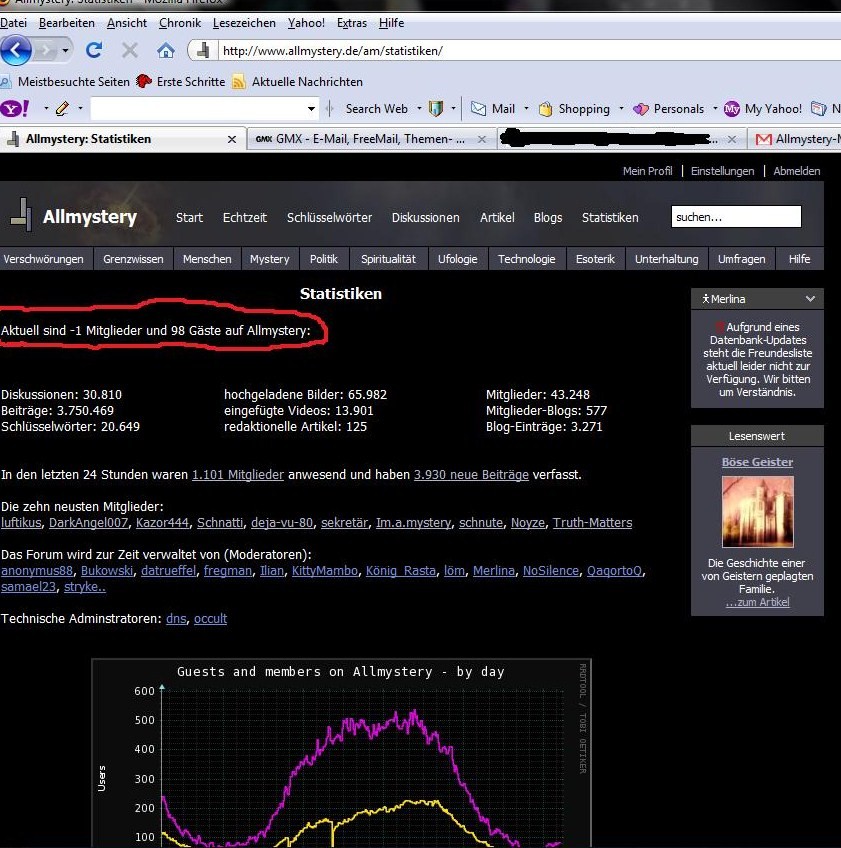
Task: Expand the Mail dropdown arrow
Action: pos(526,108)
